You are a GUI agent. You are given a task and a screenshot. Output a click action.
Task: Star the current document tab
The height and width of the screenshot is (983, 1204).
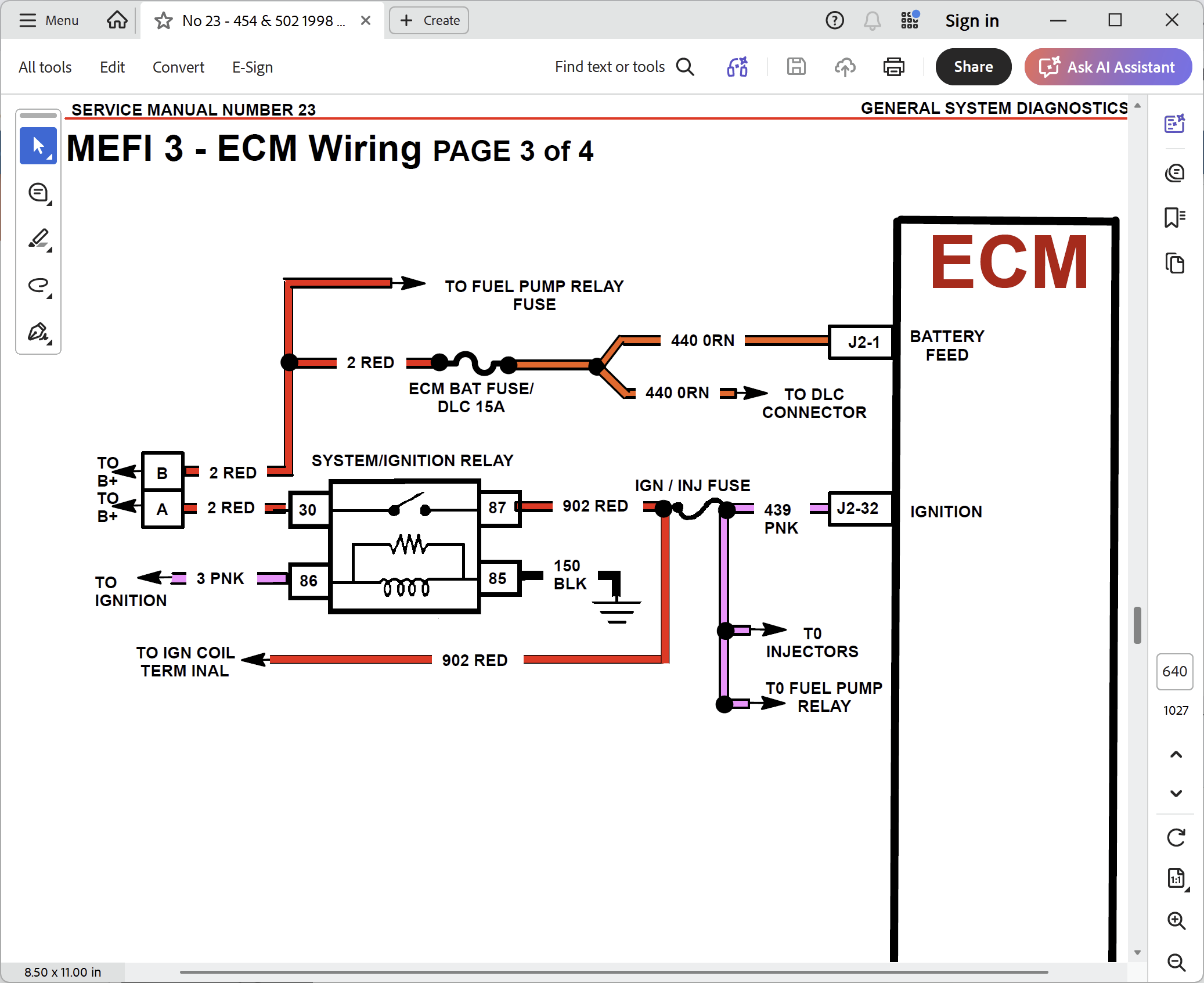[163, 21]
